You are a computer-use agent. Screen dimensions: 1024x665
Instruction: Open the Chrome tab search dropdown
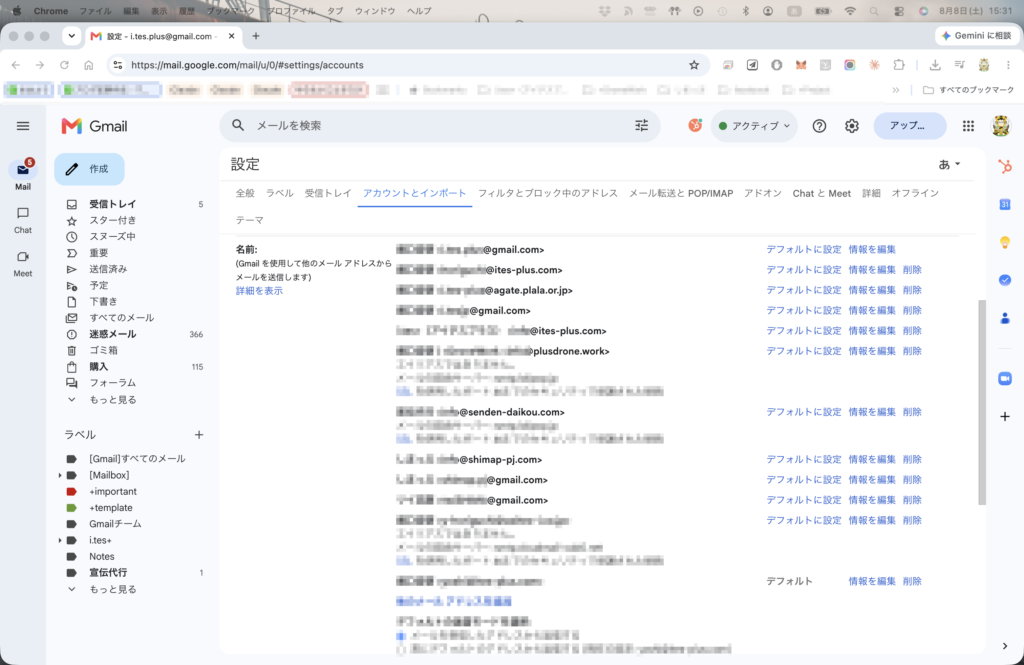(71, 37)
